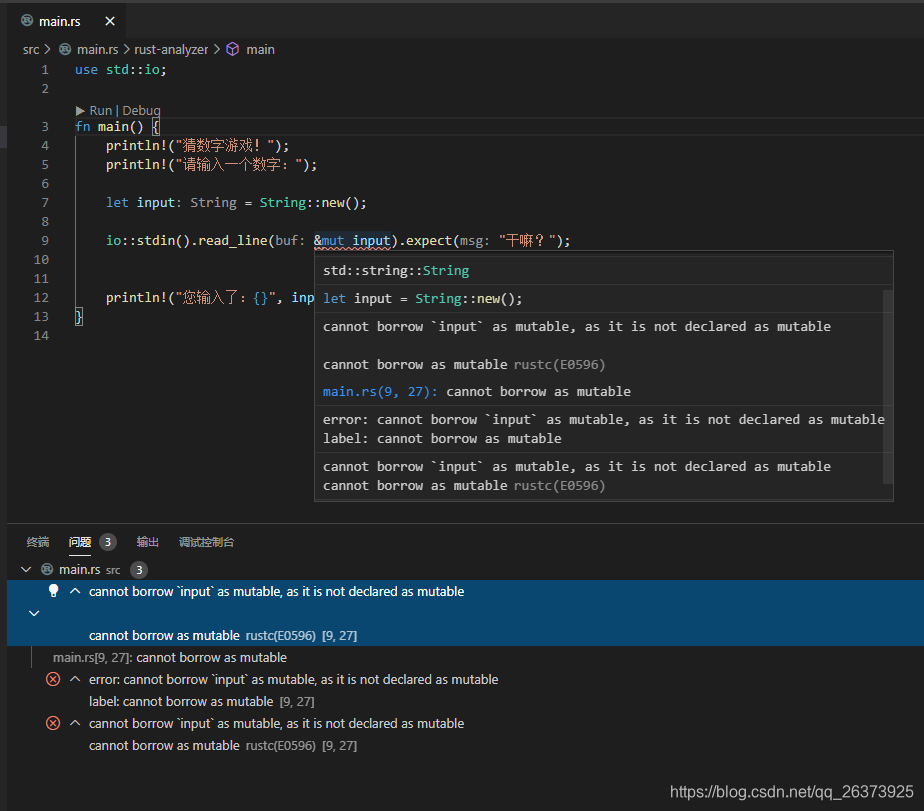Image resolution: width=924 pixels, height=811 pixels.
Task: Click the Rust icon in breadcrumb before main.rs
Action: tap(65, 50)
